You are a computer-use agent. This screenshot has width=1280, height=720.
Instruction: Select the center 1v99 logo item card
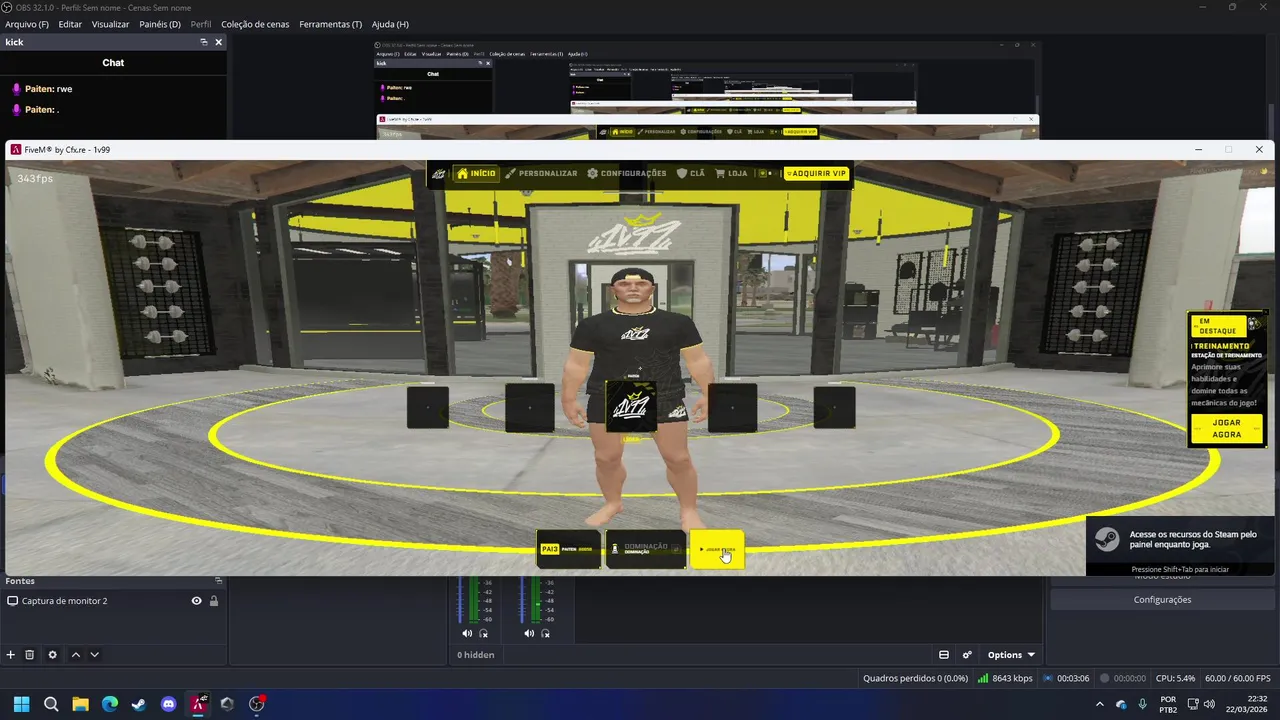632,407
